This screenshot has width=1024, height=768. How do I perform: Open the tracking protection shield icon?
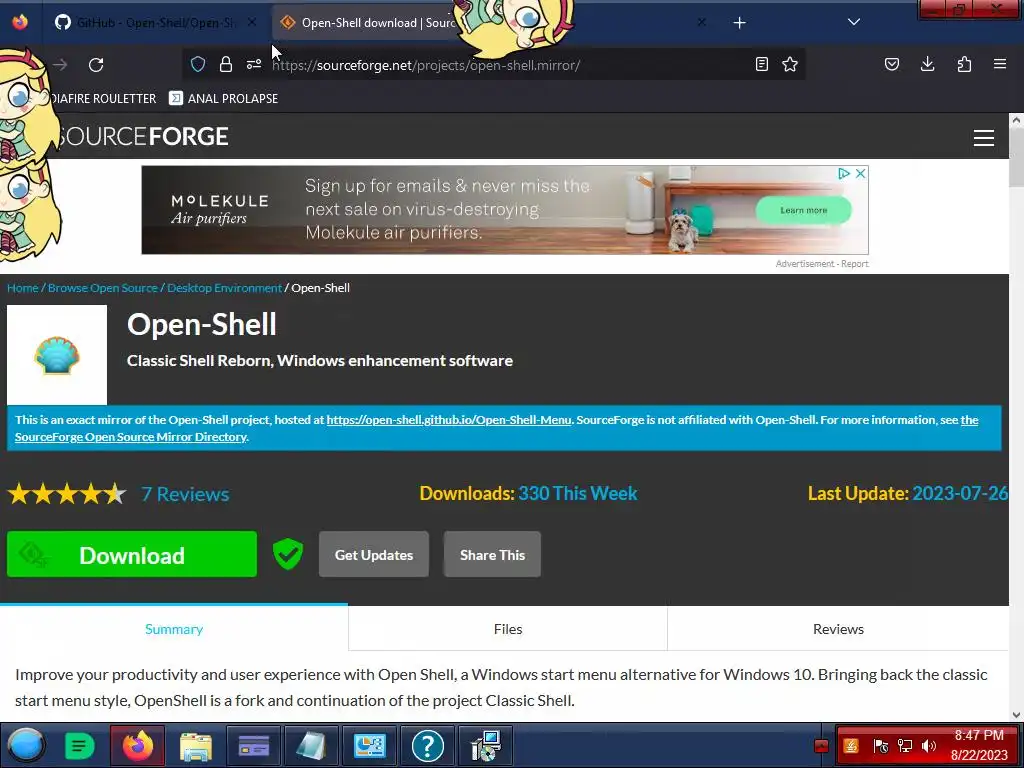(198, 64)
